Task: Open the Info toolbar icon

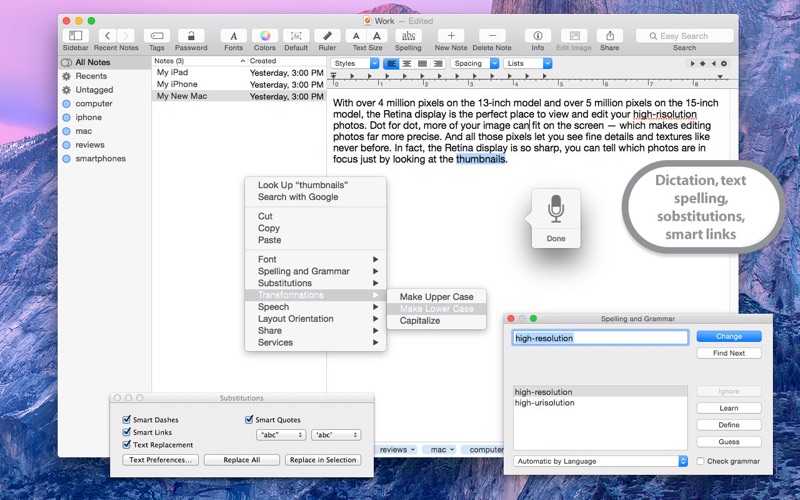Action: click(538, 36)
